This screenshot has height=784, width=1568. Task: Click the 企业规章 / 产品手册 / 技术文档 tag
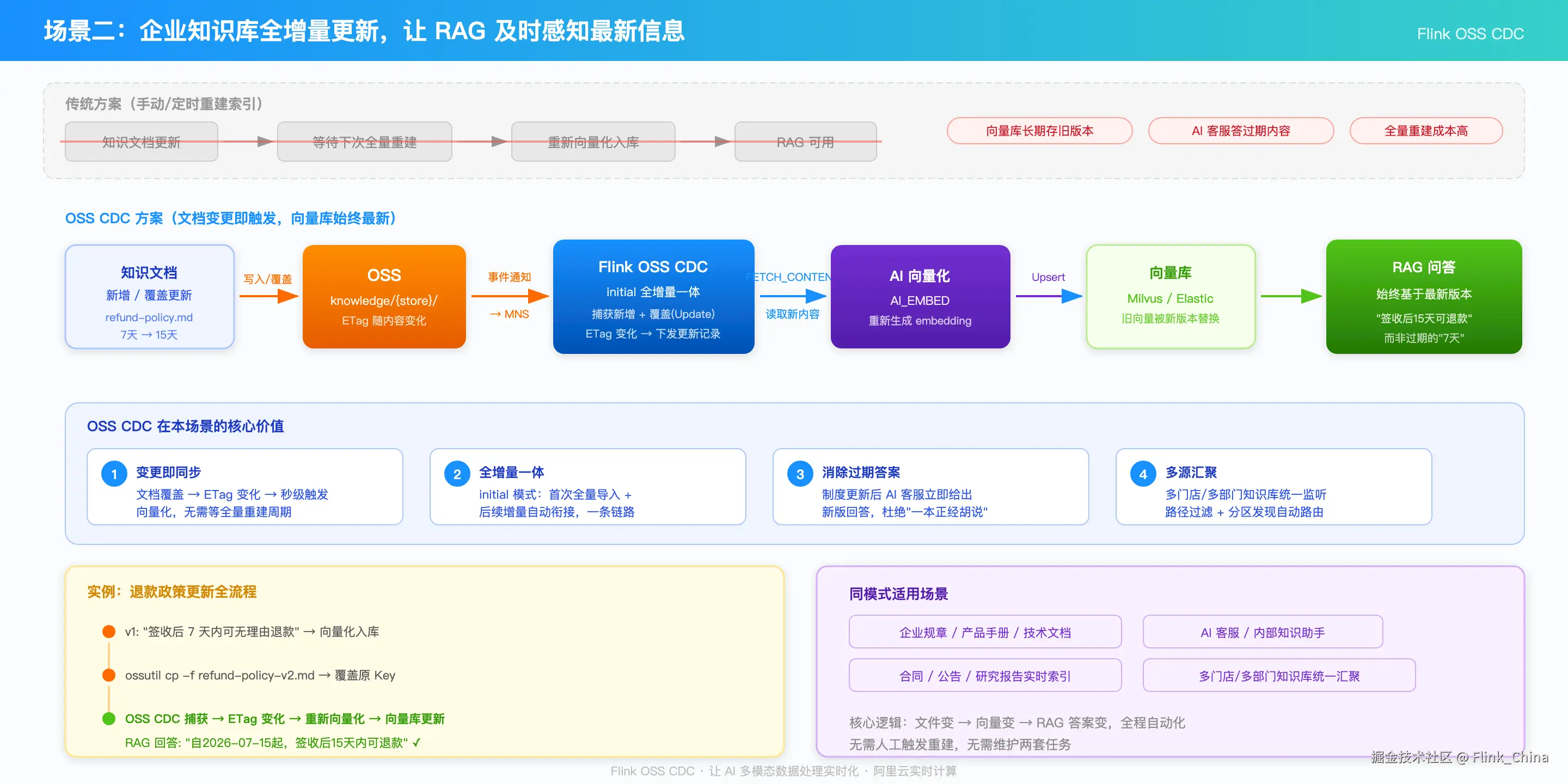pyautogui.click(x=985, y=632)
